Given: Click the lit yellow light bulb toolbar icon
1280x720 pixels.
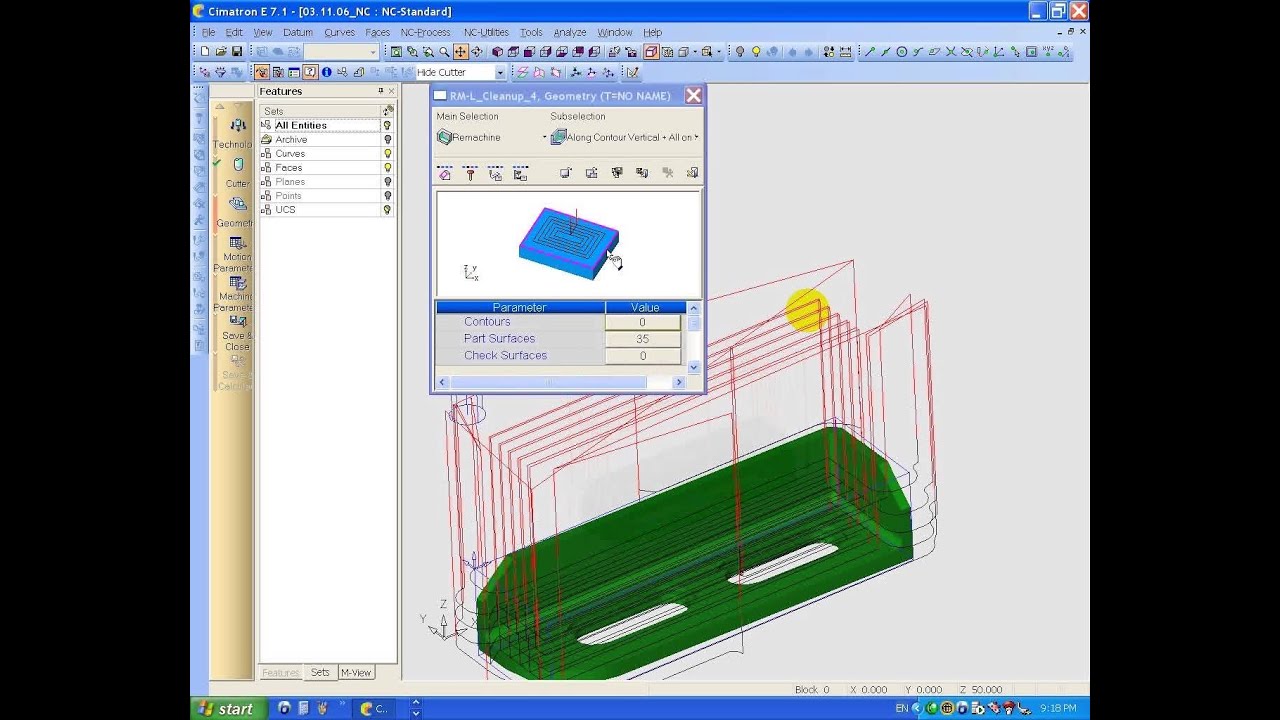Looking at the screenshot, I should 756,52.
